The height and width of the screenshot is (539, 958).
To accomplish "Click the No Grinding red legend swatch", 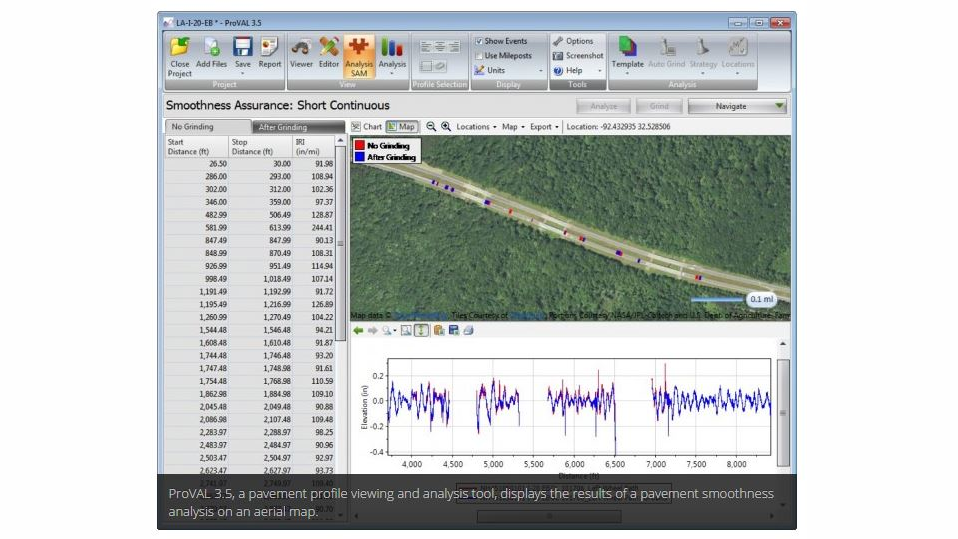I will (x=360, y=145).
